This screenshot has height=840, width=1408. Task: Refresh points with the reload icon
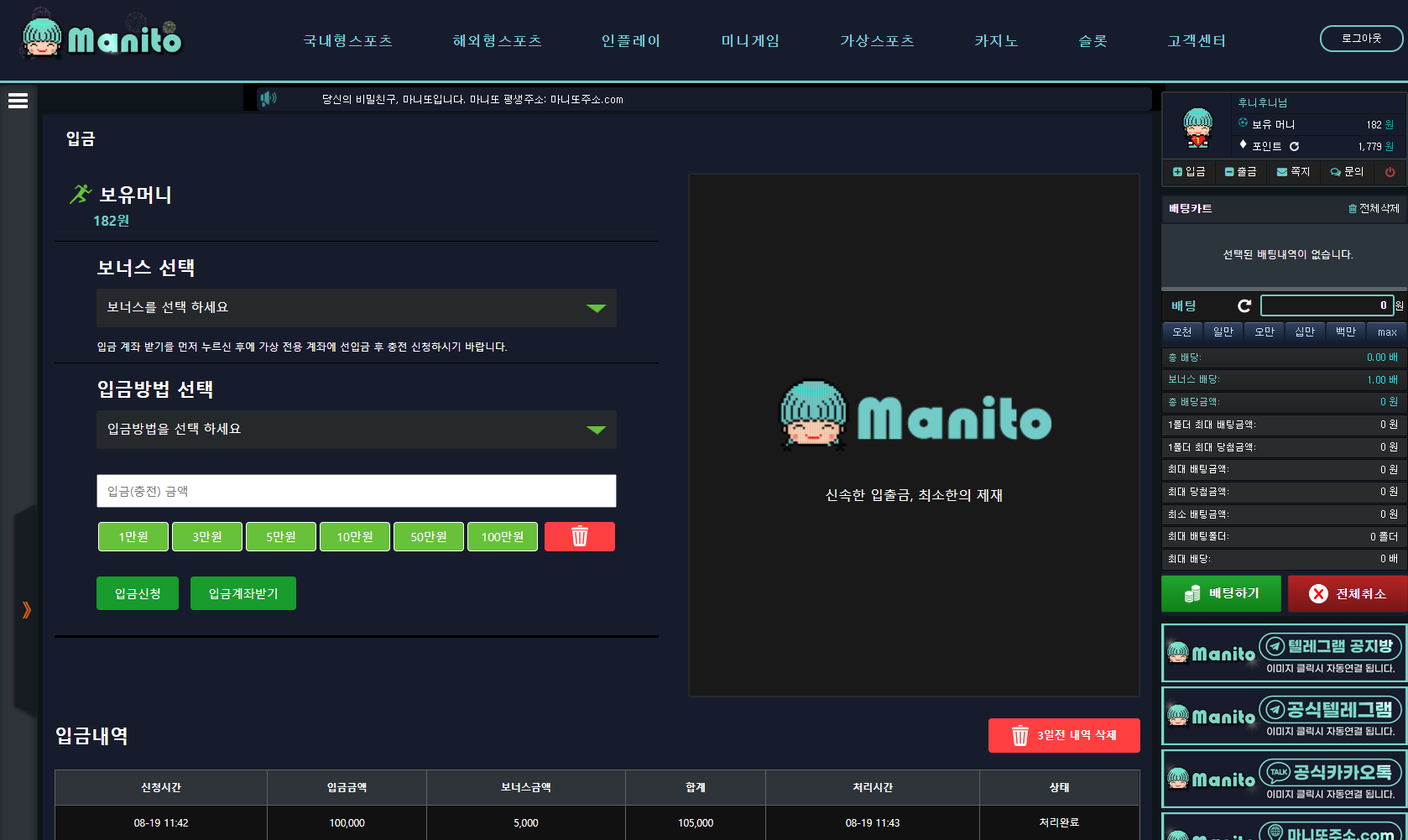1294,147
